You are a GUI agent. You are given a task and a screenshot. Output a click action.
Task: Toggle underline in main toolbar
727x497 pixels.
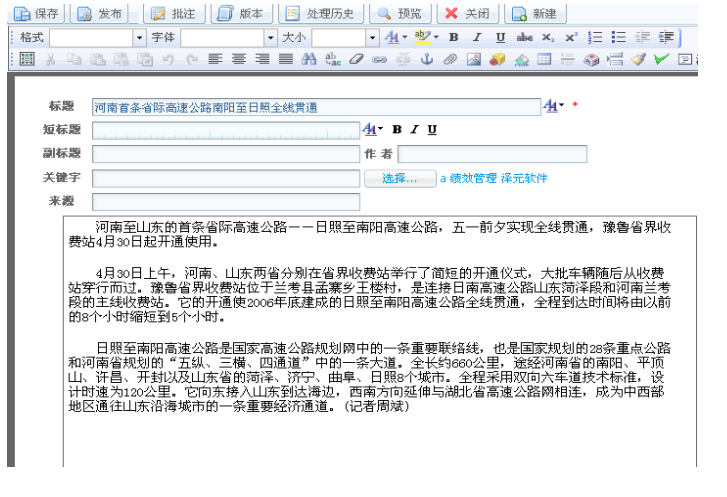500,38
